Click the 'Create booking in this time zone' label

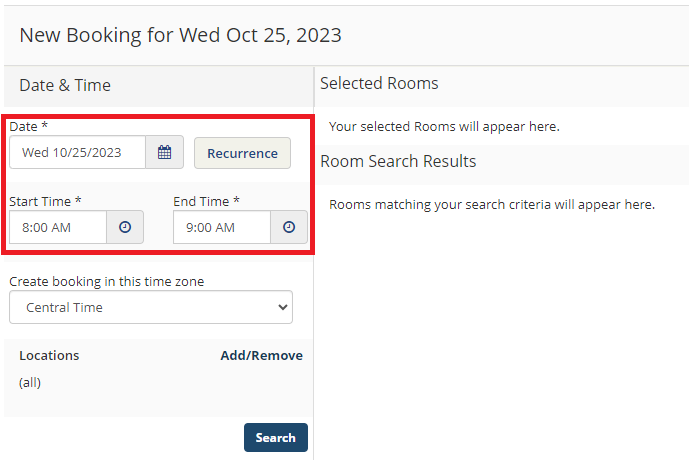pos(107,281)
